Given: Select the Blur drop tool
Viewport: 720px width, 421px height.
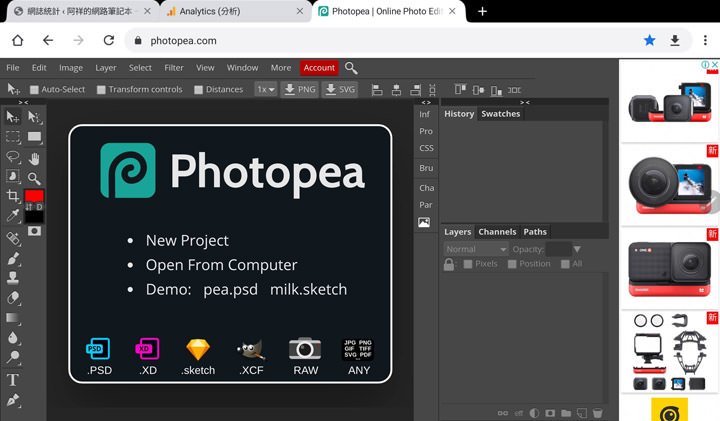Looking at the screenshot, I should point(12,338).
